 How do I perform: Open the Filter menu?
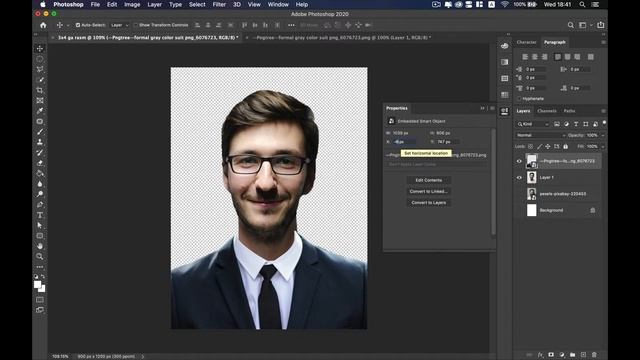point(219,4)
